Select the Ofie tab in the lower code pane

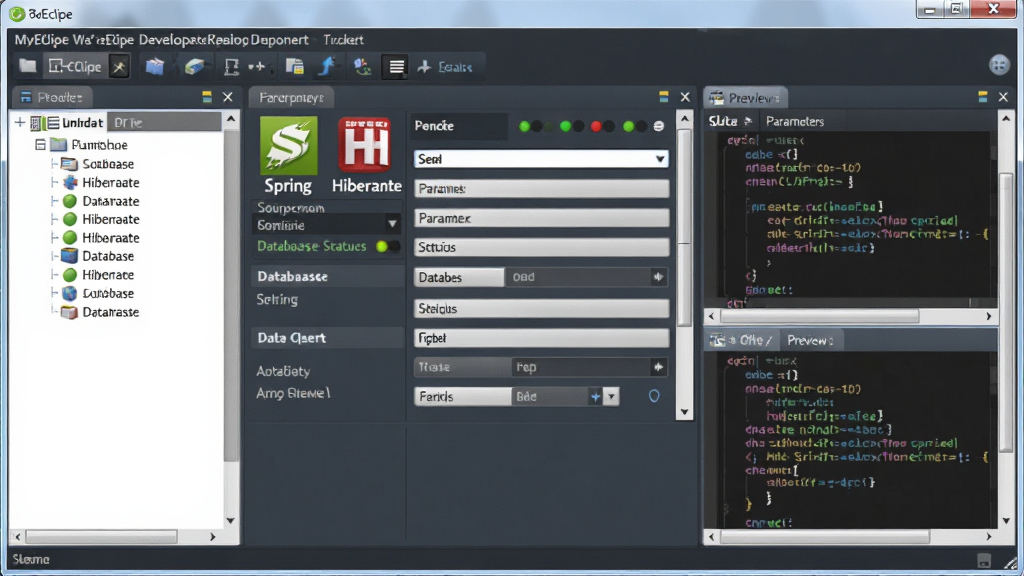(744, 340)
